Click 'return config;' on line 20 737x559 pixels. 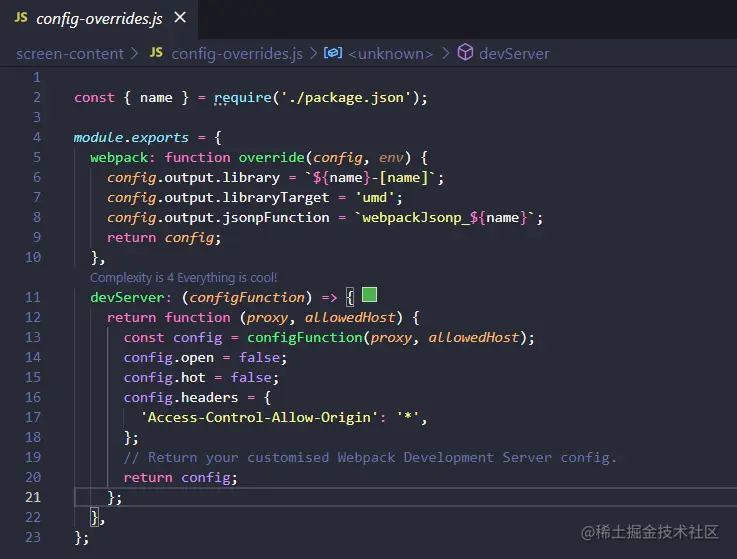pos(180,478)
